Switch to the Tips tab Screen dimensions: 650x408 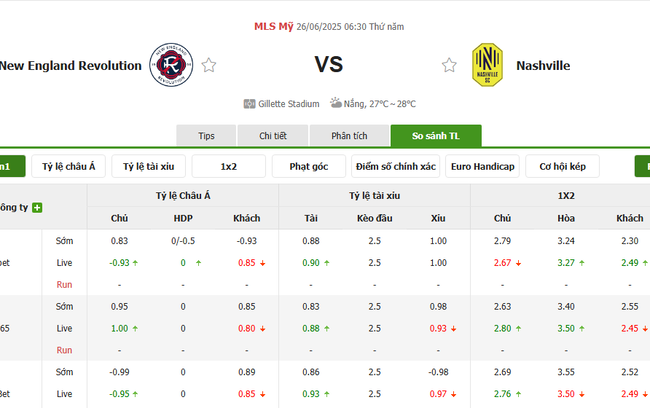(207, 136)
